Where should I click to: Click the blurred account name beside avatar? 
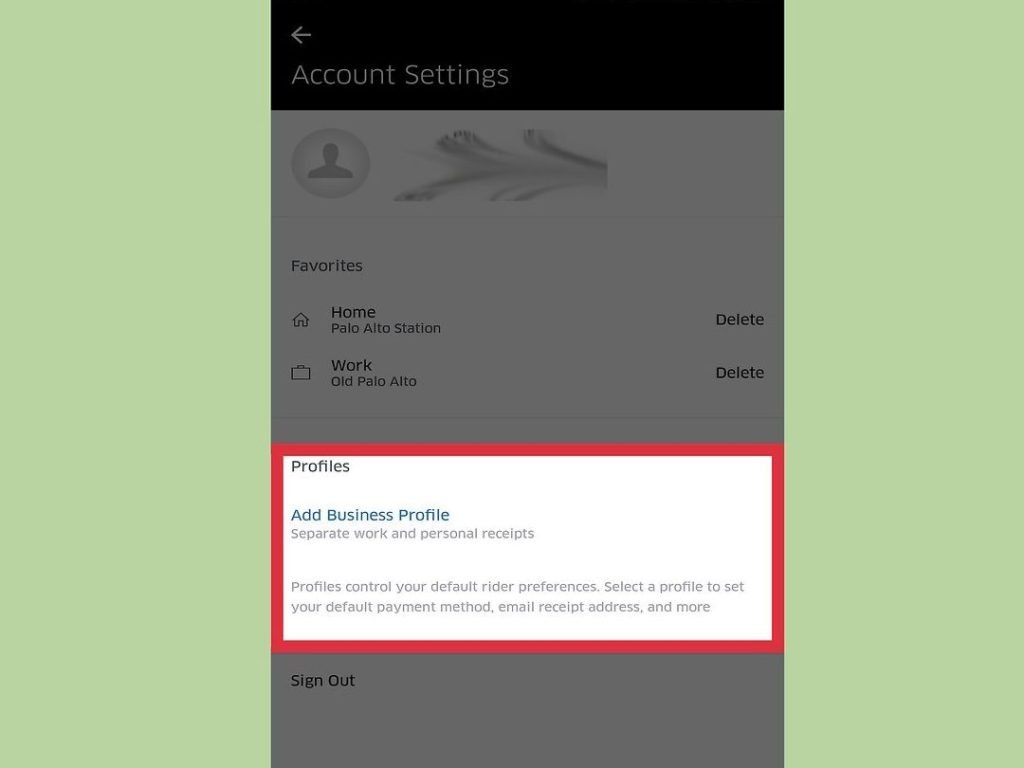pyautogui.click(x=501, y=165)
